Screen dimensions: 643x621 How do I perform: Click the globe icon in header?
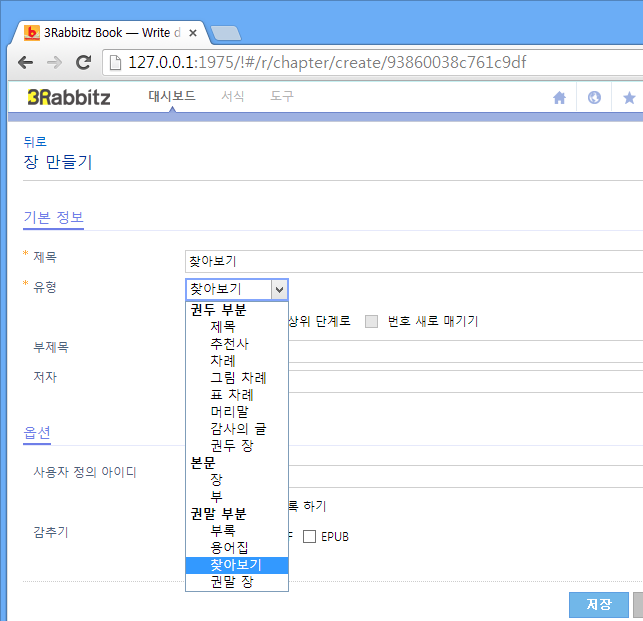(594, 98)
